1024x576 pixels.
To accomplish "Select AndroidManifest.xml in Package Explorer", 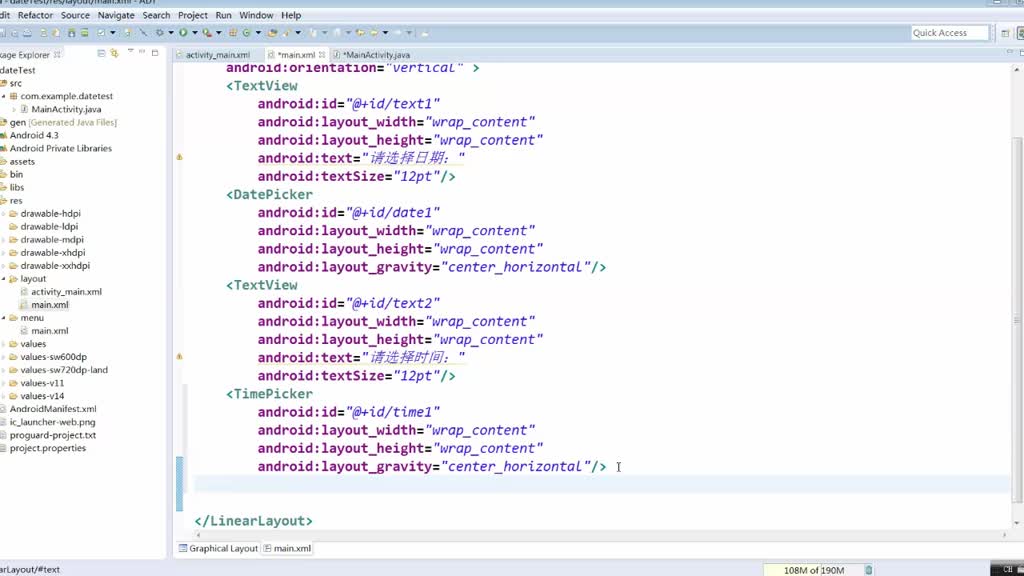I will (x=53, y=409).
